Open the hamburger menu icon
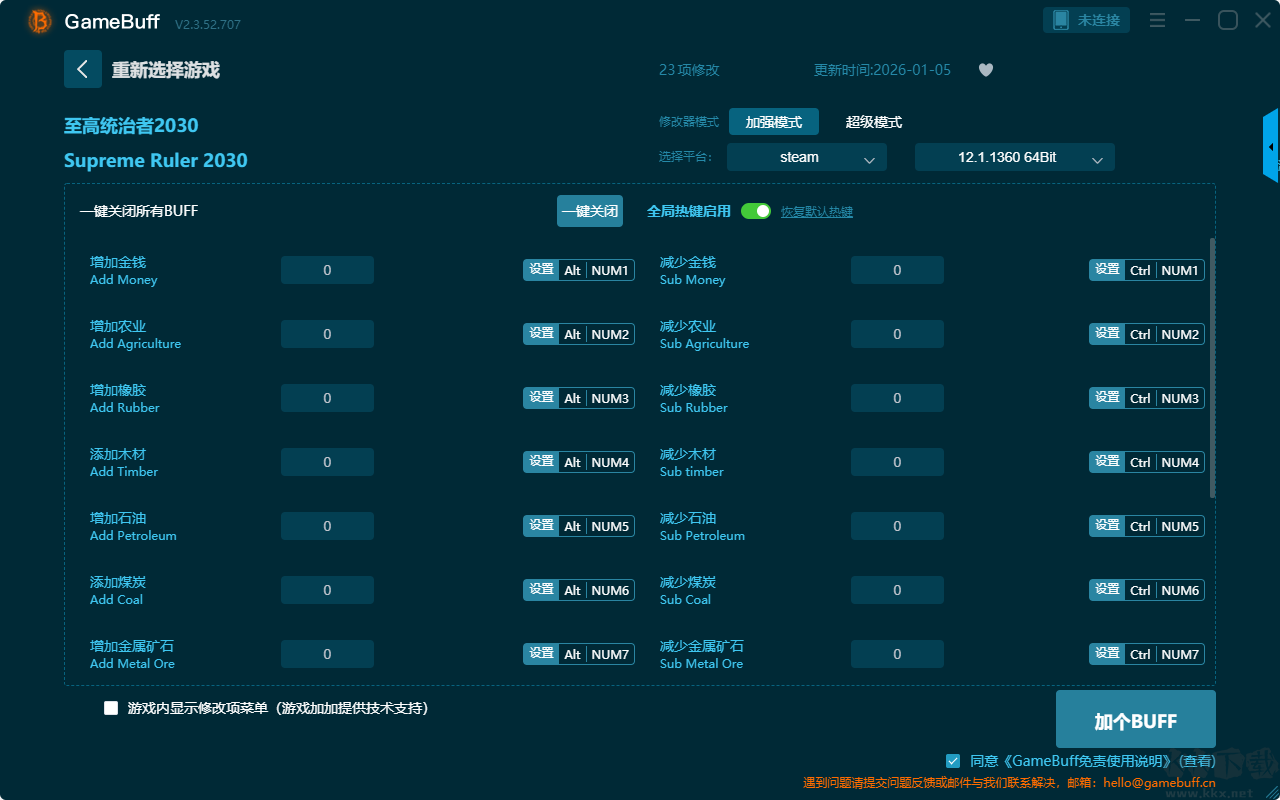Image resolution: width=1280 pixels, height=800 pixels. (1157, 20)
